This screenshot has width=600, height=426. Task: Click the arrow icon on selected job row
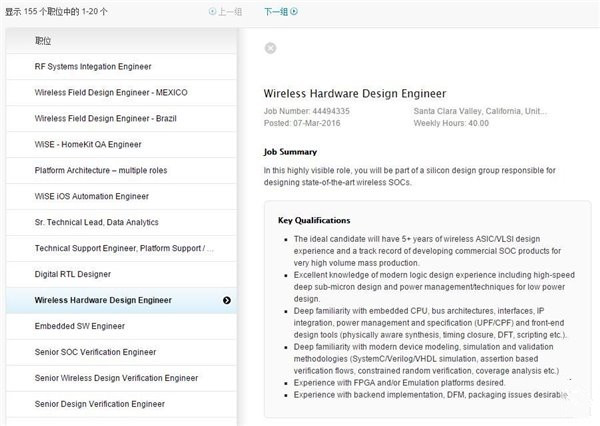tap(227, 300)
